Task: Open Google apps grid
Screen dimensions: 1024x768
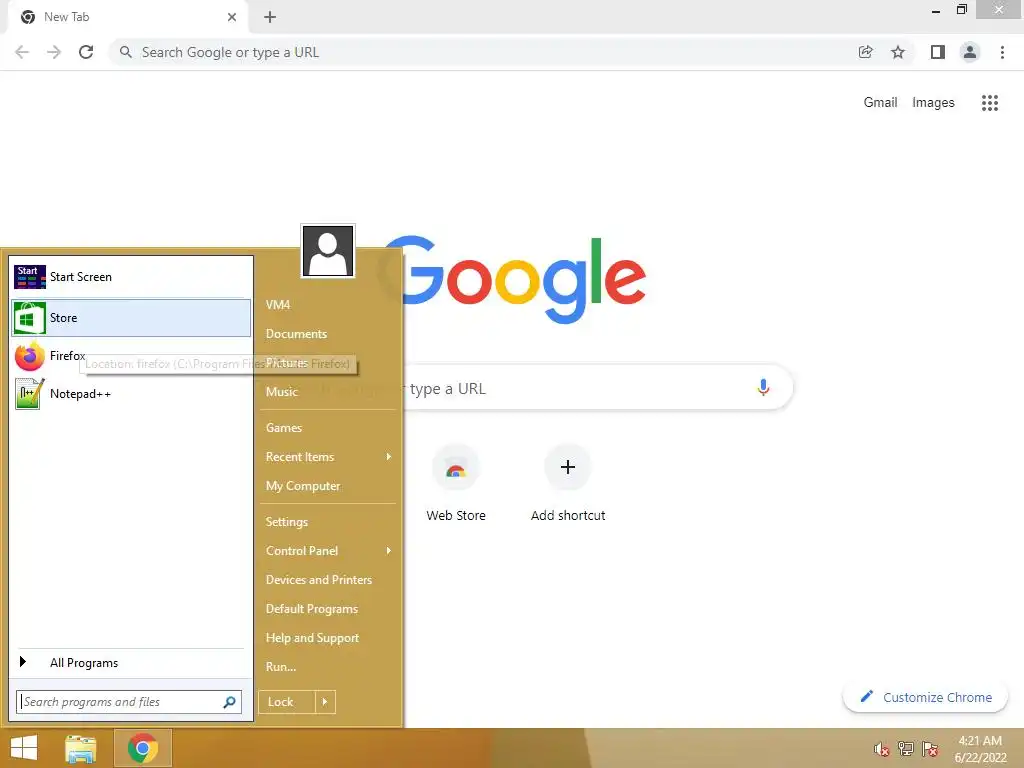Action: tap(990, 103)
